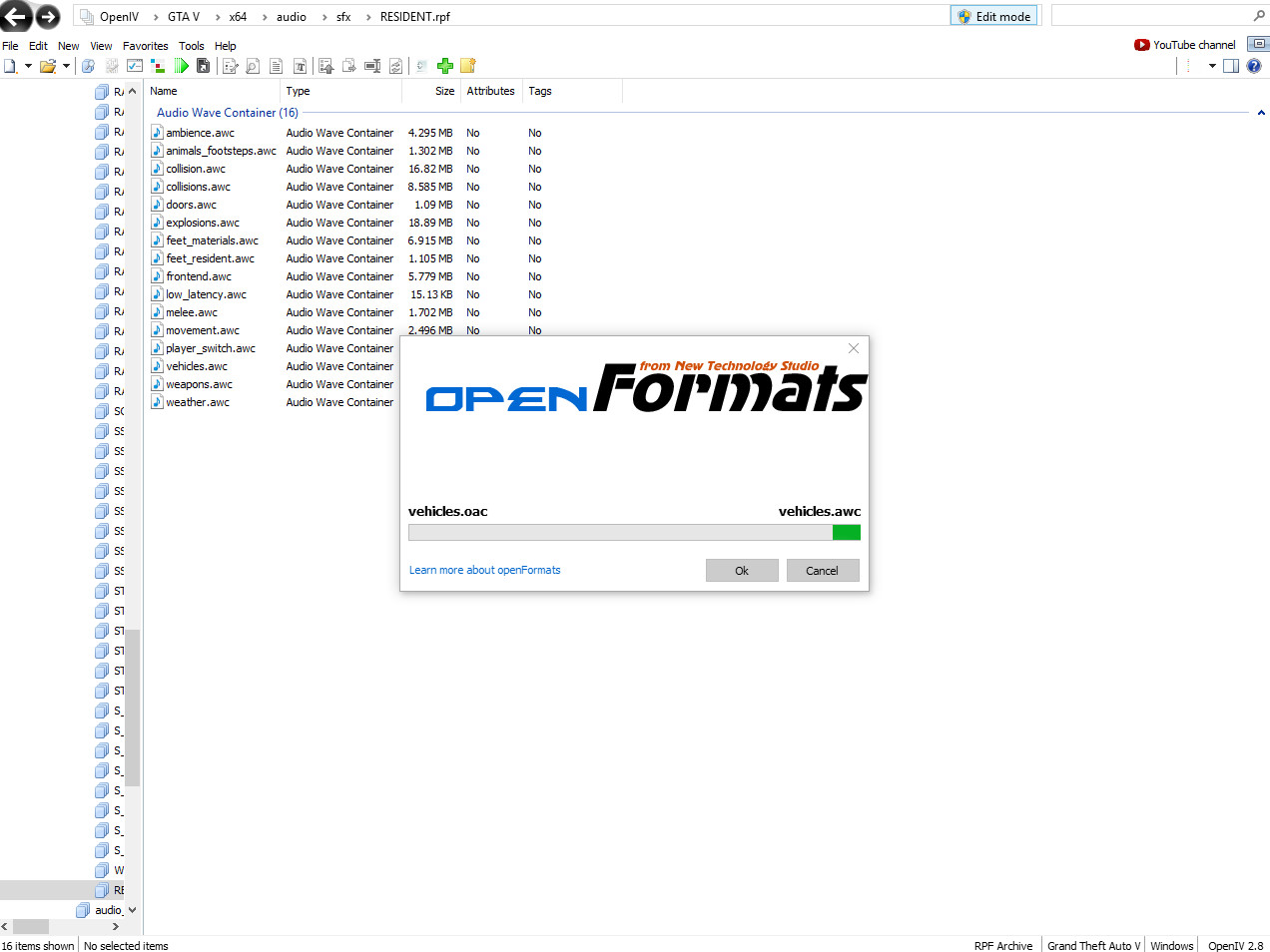Viewport: 1270px width, 952px height.
Task: Click the rename toolbar icon
Action: click(x=372, y=66)
